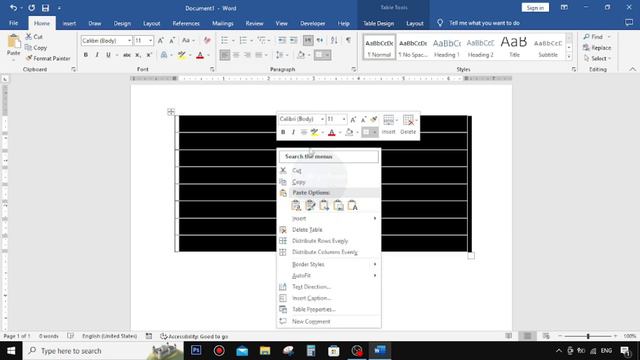640x360 pixels.
Task: Click Decrease Indent in the ribbon
Action: (282, 40)
